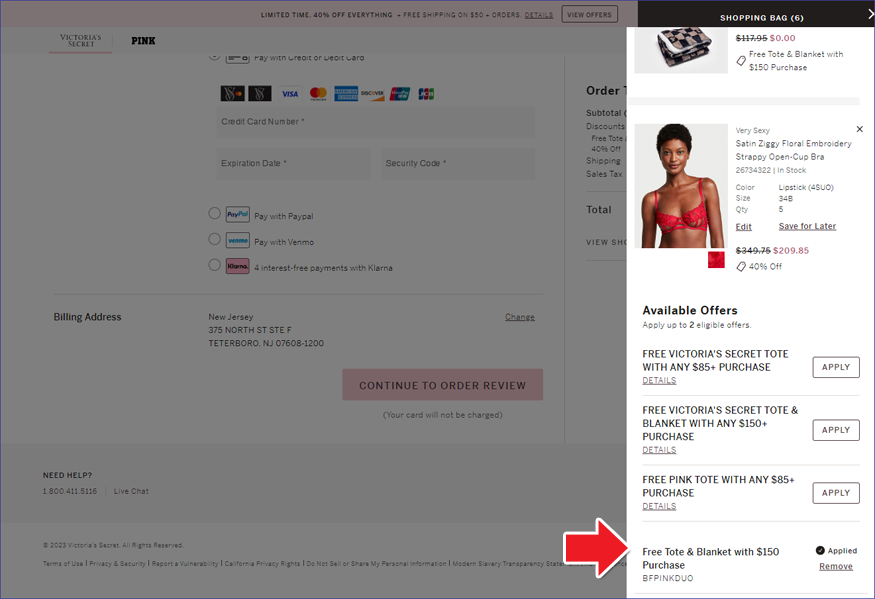The image size is (875, 599).
Task: Open California Privacy Rights link
Action: pyautogui.click(x=262, y=564)
